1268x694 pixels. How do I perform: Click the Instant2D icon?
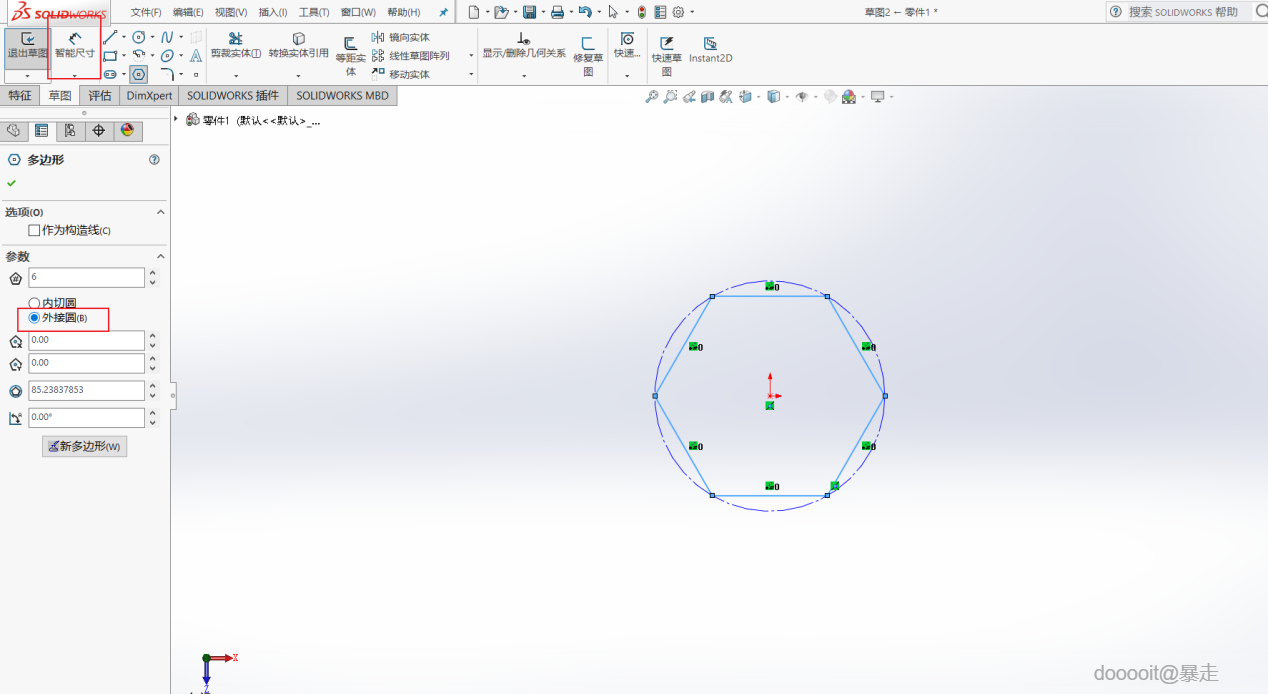pos(710,49)
